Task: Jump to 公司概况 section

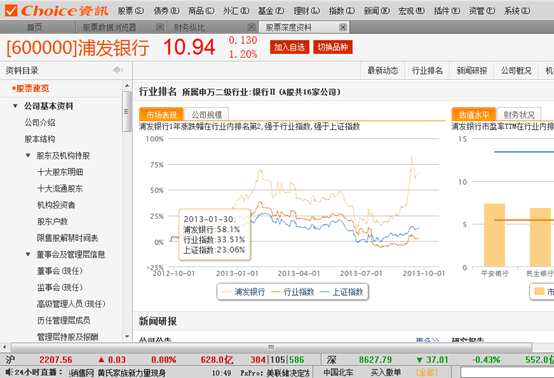Action: [516, 71]
